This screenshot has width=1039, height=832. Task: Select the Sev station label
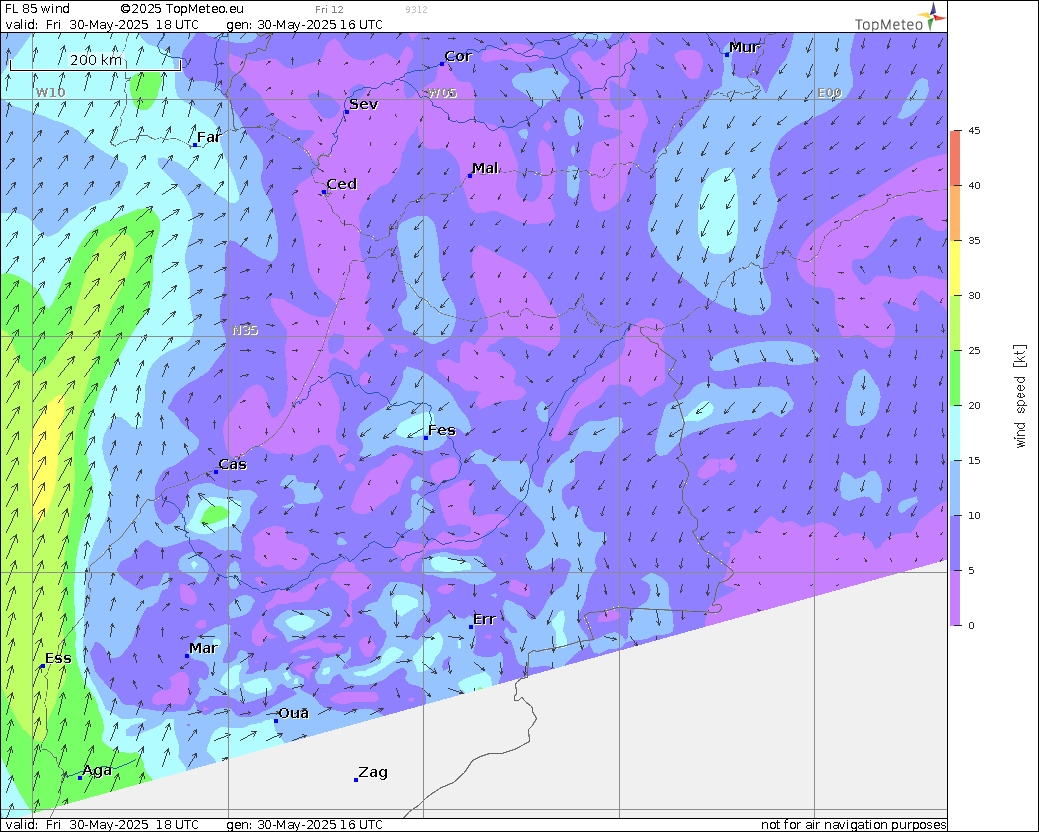click(364, 104)
